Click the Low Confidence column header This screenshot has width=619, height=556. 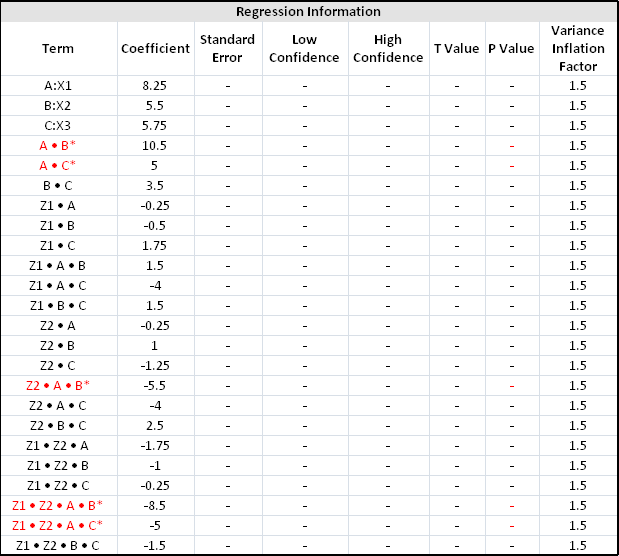(305, 48)
